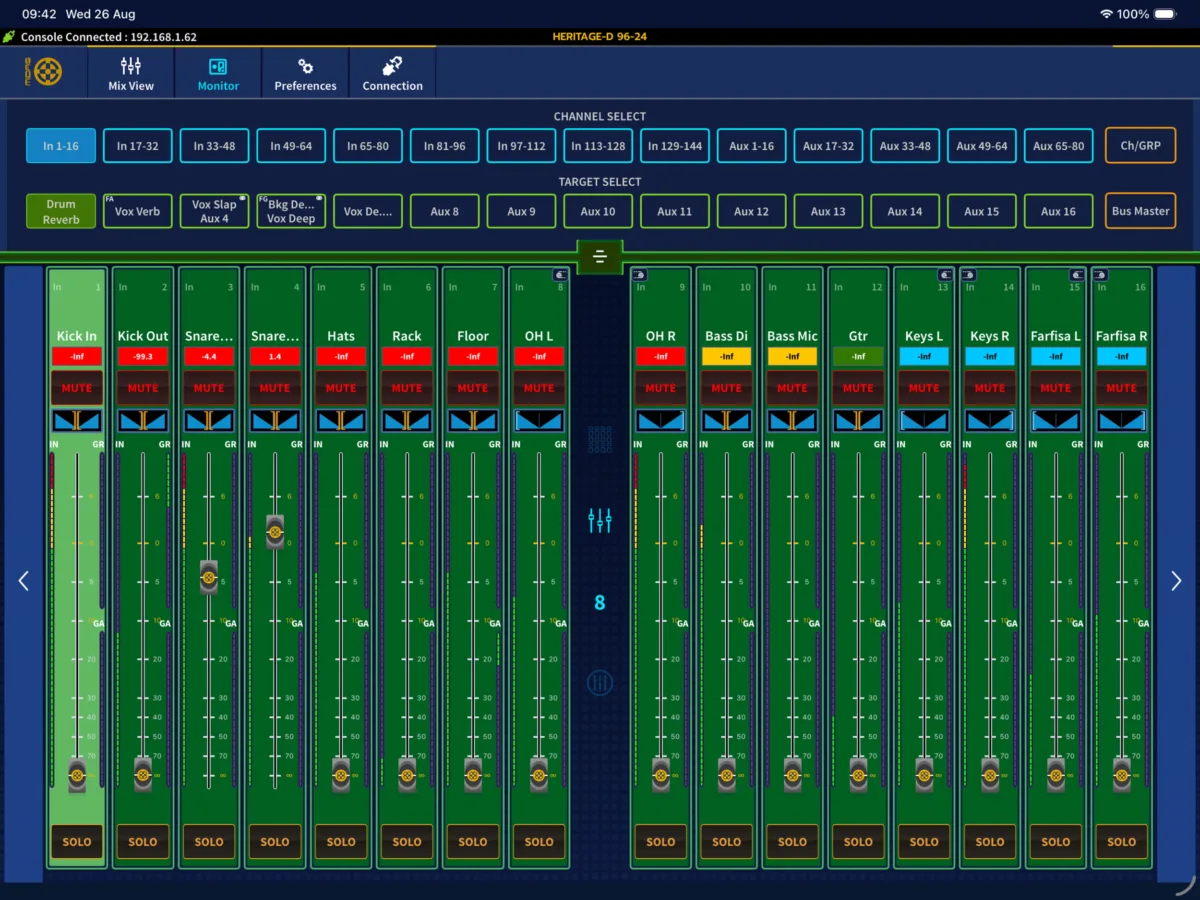1200x900 pixels.
Task: Select Drum Reverb as target
Action: pos(61,211)
